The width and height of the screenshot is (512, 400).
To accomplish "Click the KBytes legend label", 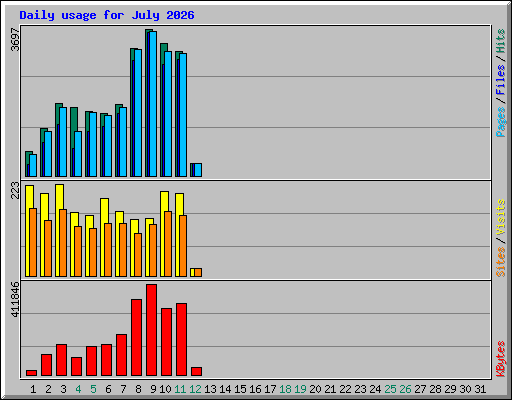I will [500, 359].
